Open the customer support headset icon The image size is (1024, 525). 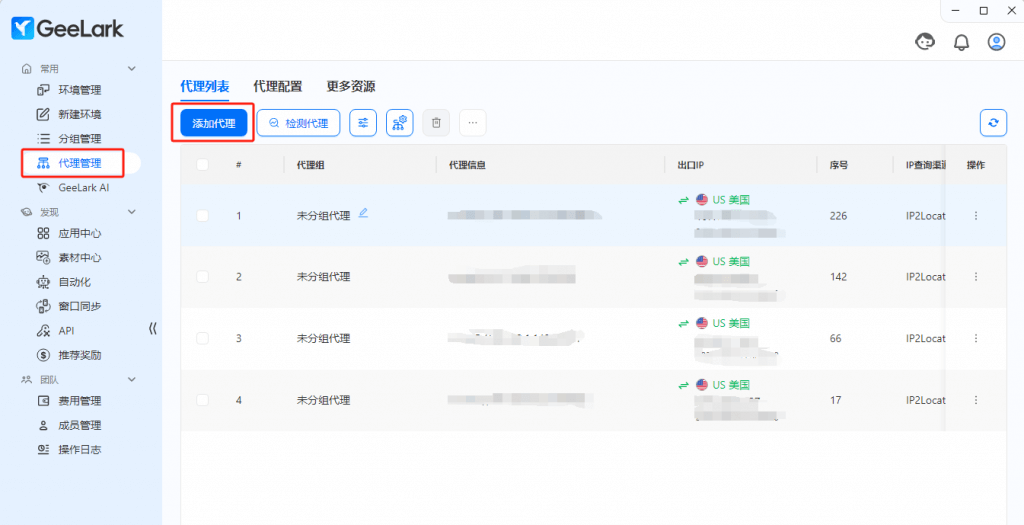point(925,42)
